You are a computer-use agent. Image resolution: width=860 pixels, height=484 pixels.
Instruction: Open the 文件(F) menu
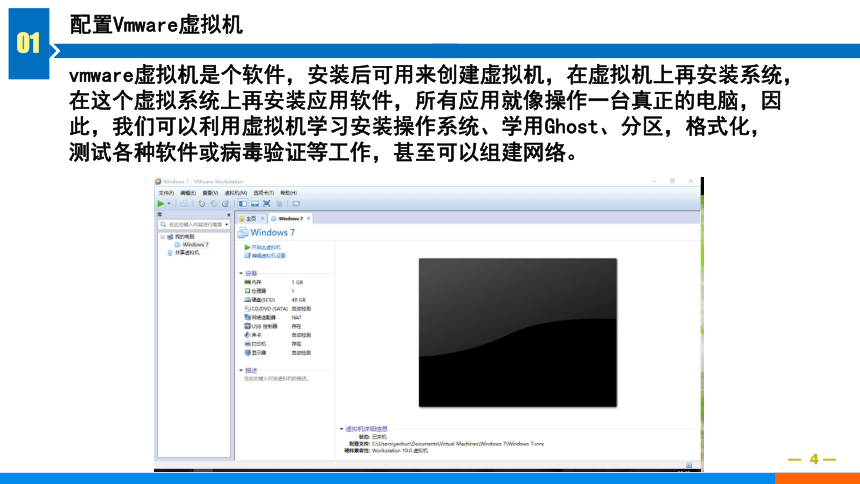tap(166, 193)
